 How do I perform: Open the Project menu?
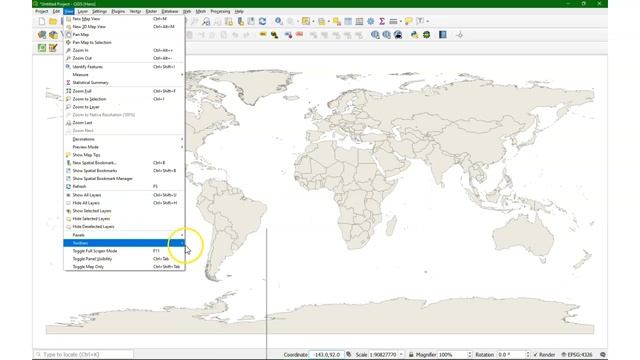tap(41, 11)
